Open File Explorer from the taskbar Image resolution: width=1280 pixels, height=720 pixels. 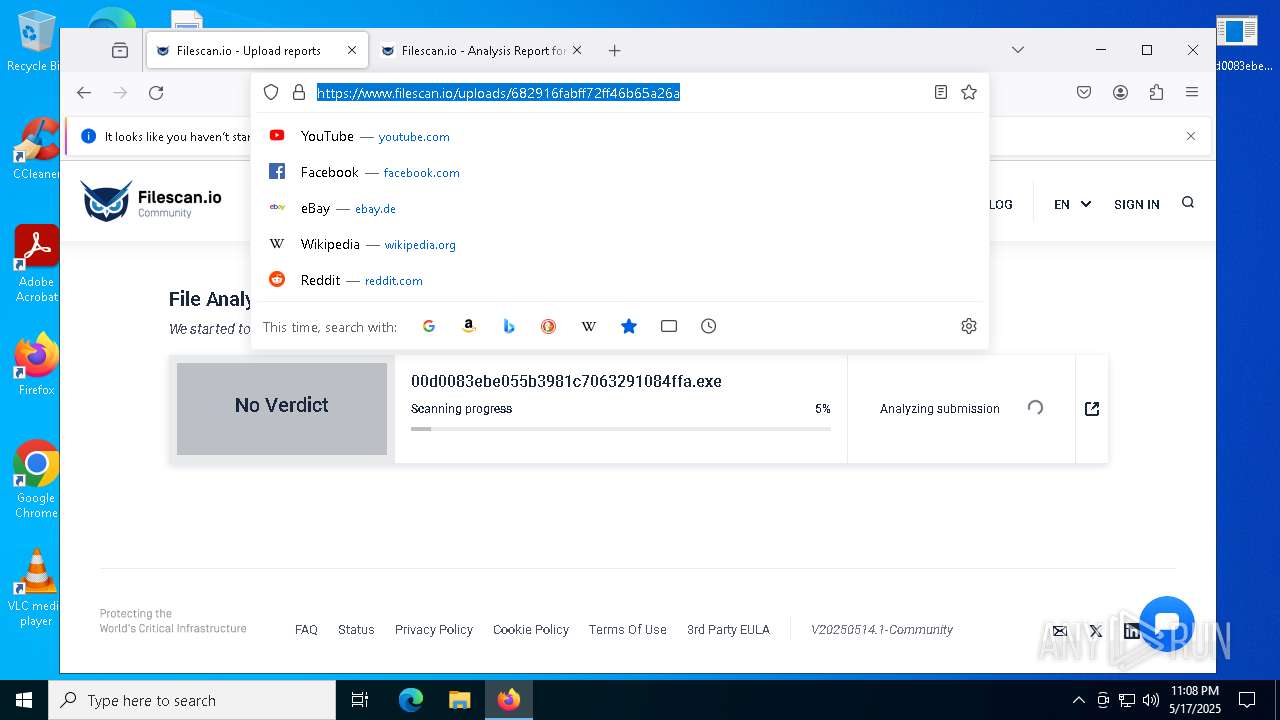pos(459,700)
